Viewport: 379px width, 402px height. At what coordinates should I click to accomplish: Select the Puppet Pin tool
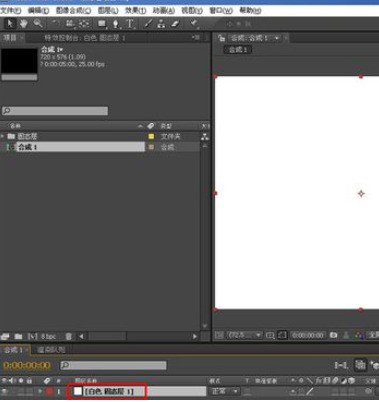[194, 24]
